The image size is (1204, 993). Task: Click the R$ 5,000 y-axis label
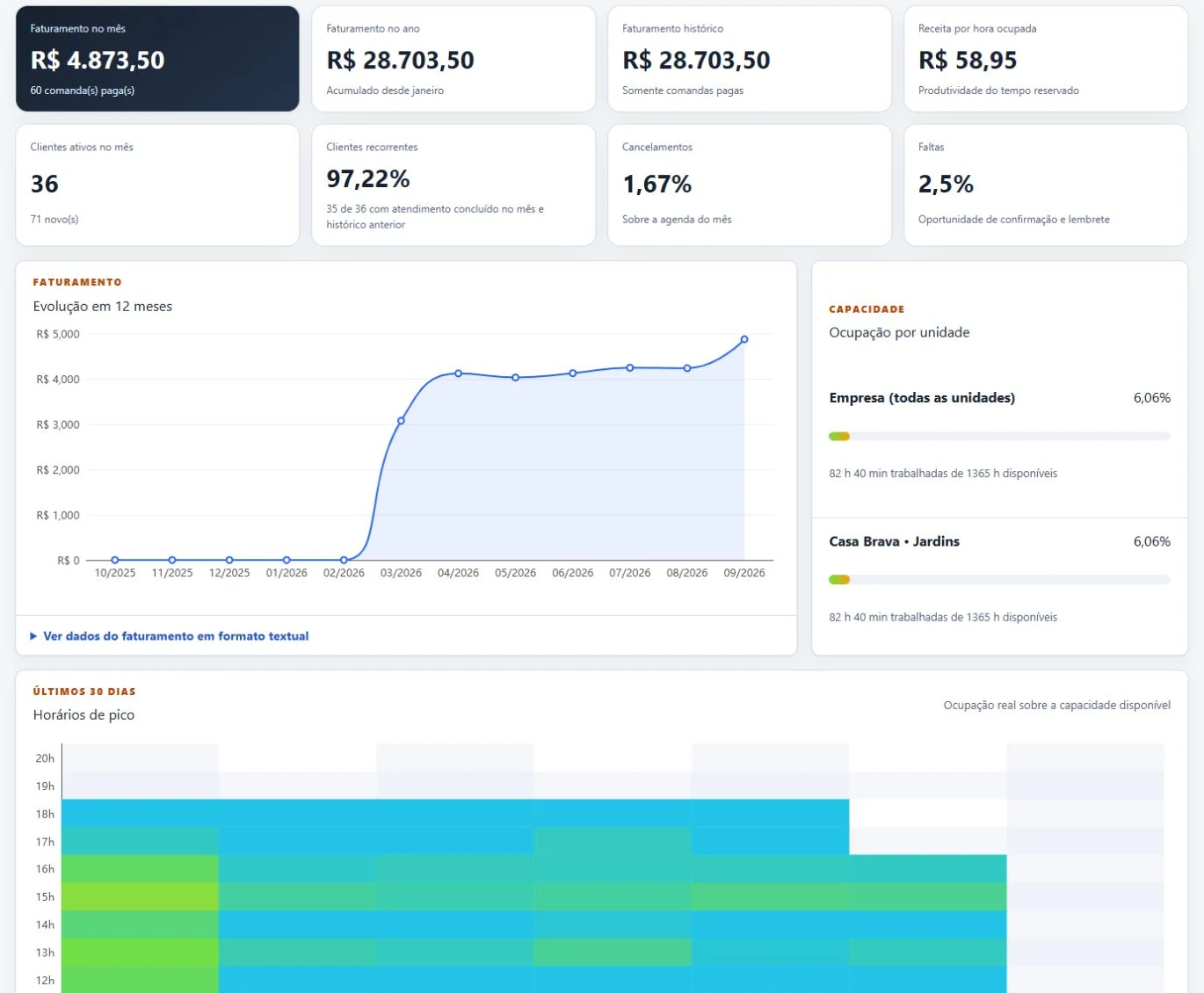[x=58, y=334]
